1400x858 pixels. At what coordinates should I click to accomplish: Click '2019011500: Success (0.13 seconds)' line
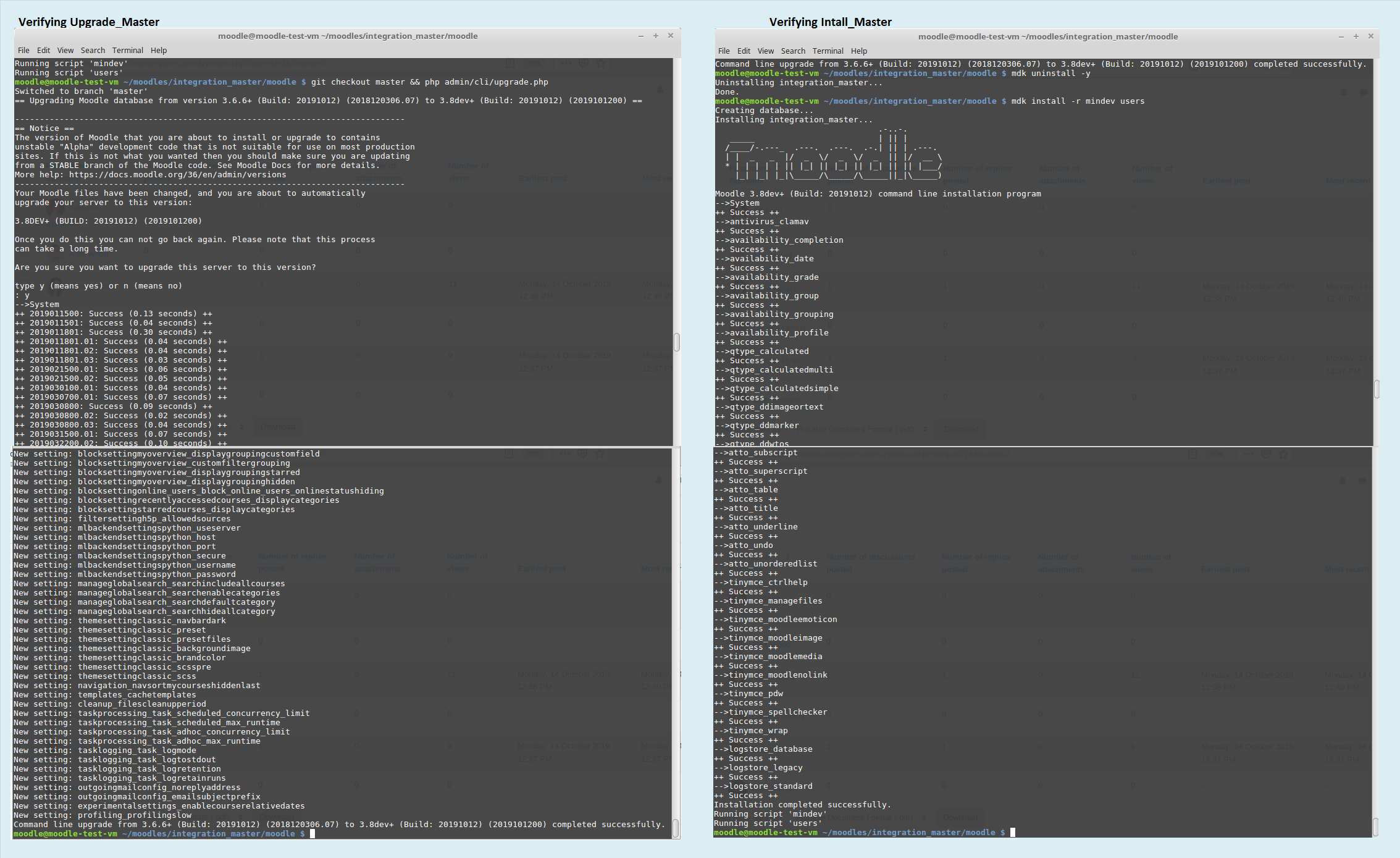[x=114, y=314]
